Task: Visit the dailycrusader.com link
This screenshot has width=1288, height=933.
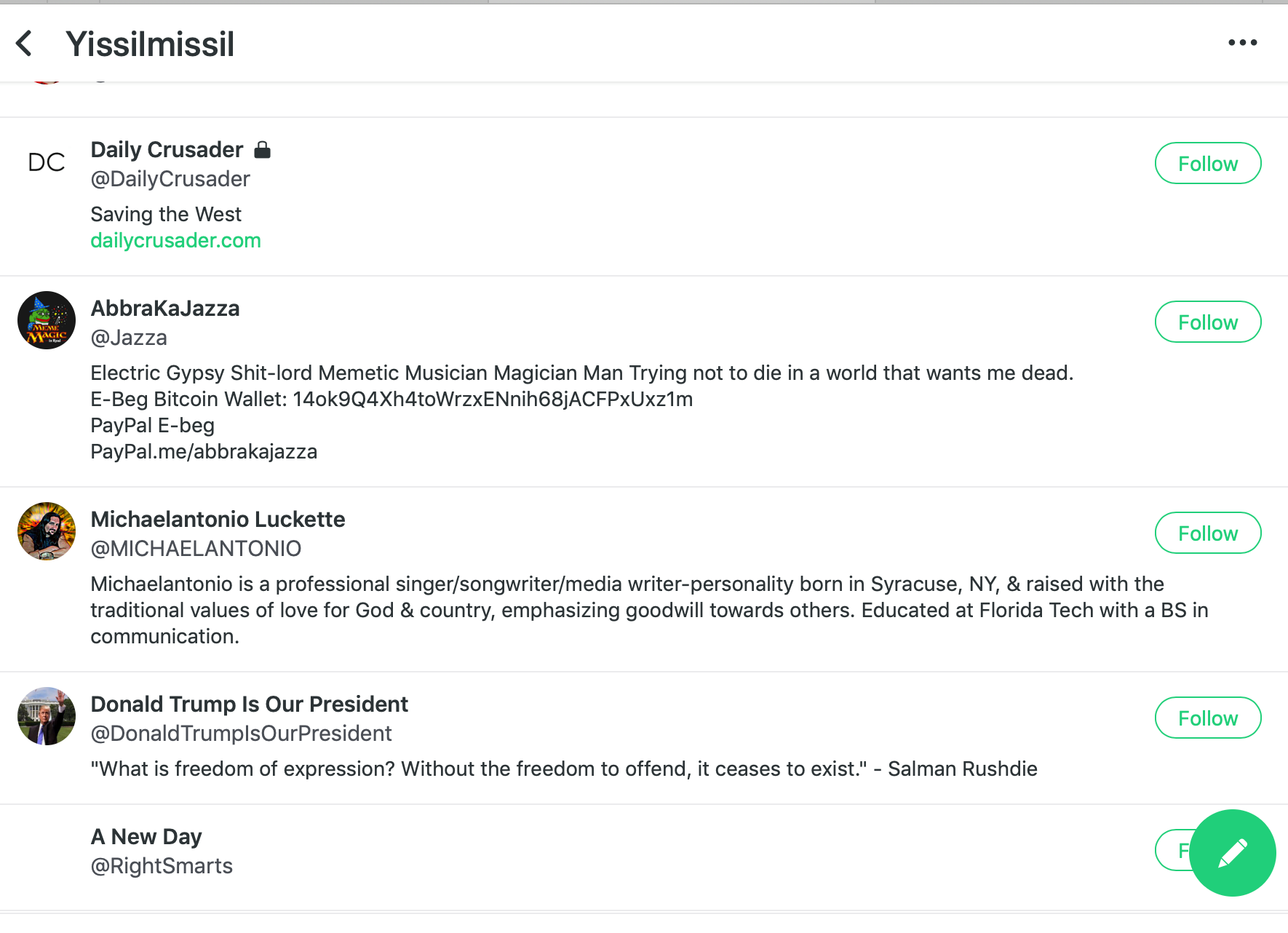Action: (x=175, y=241)
